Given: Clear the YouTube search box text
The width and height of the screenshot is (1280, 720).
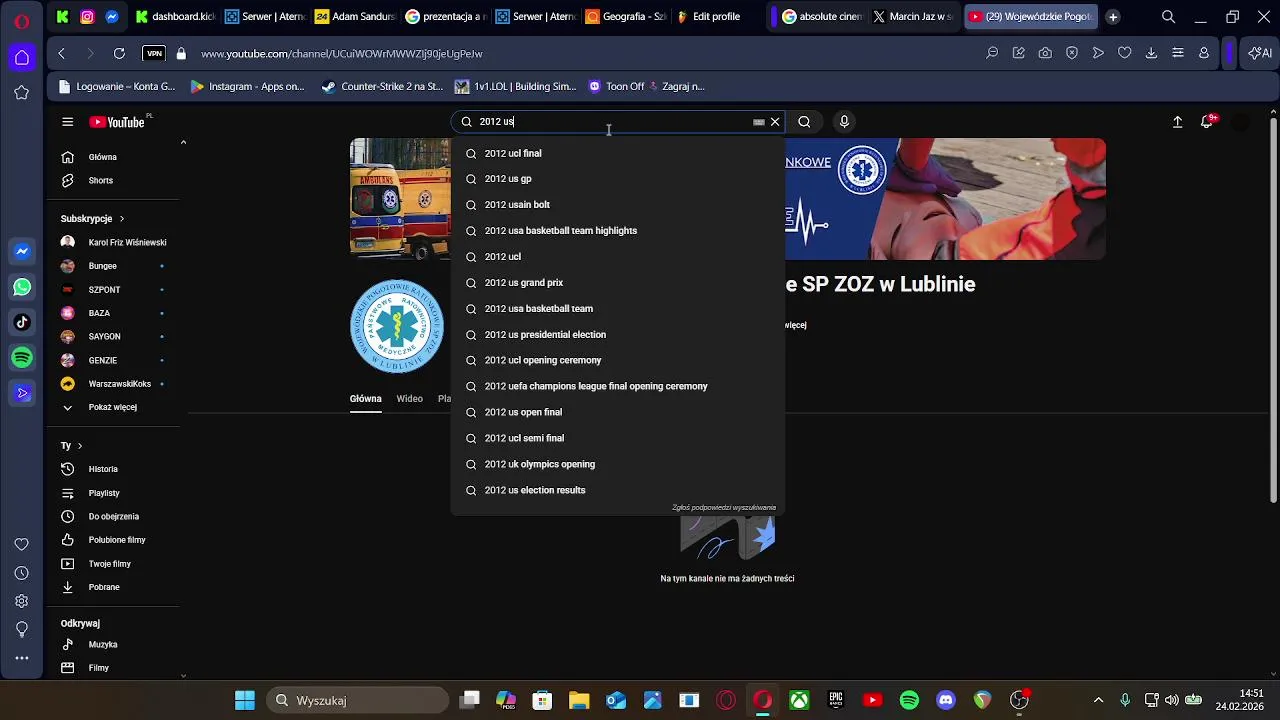Looking at the screenshot, I should (x=775, y=122).
